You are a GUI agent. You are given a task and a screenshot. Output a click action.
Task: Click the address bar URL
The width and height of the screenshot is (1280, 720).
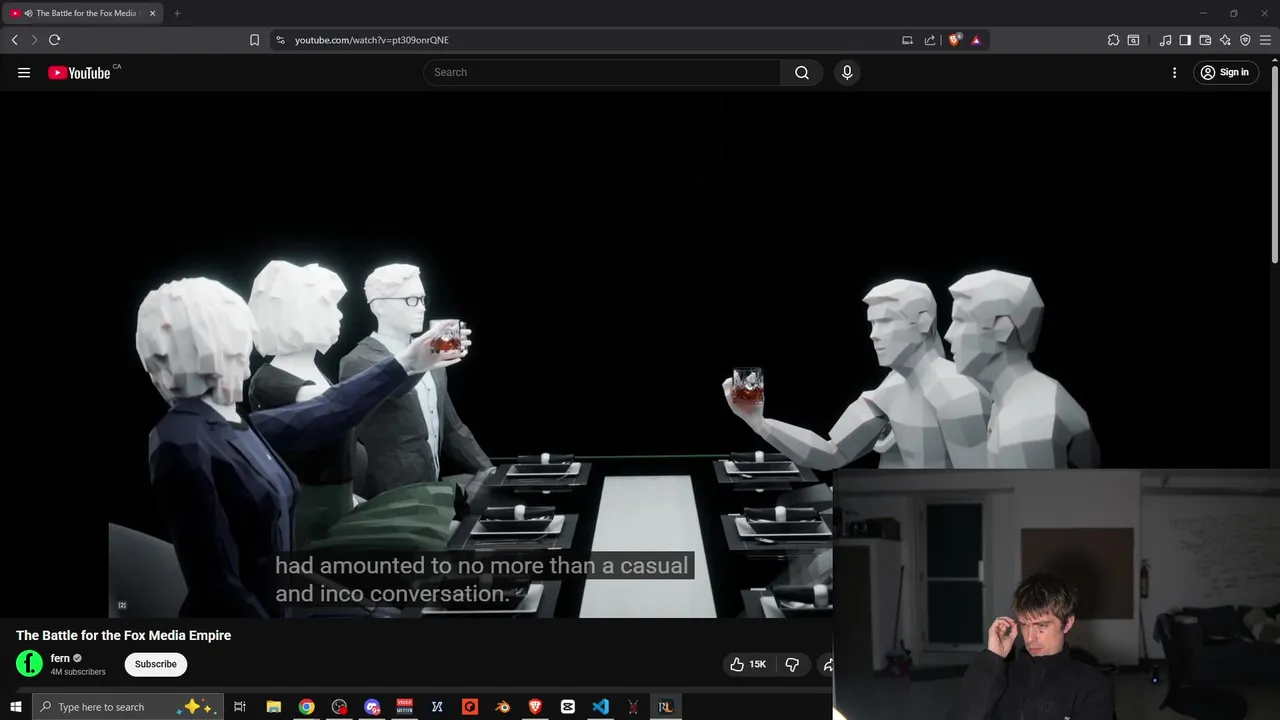click(x=372, y=40)
